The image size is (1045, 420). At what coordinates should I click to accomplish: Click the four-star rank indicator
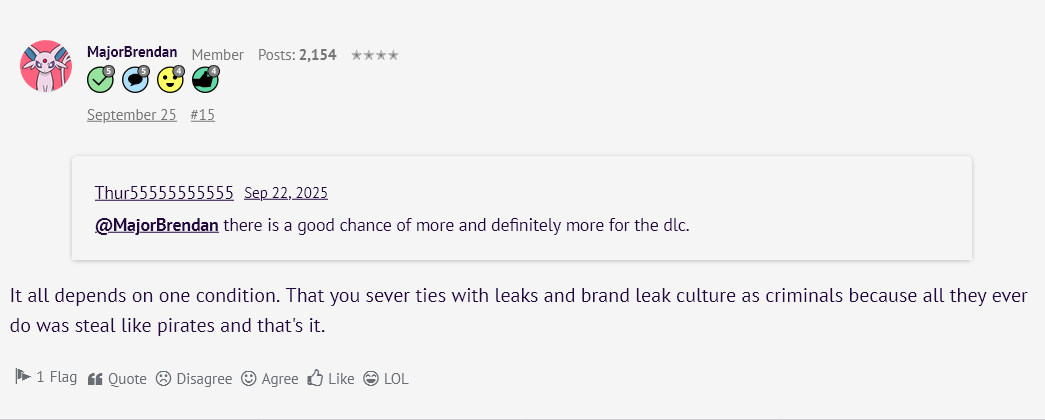pyautogui.click(x=374, y=55)
